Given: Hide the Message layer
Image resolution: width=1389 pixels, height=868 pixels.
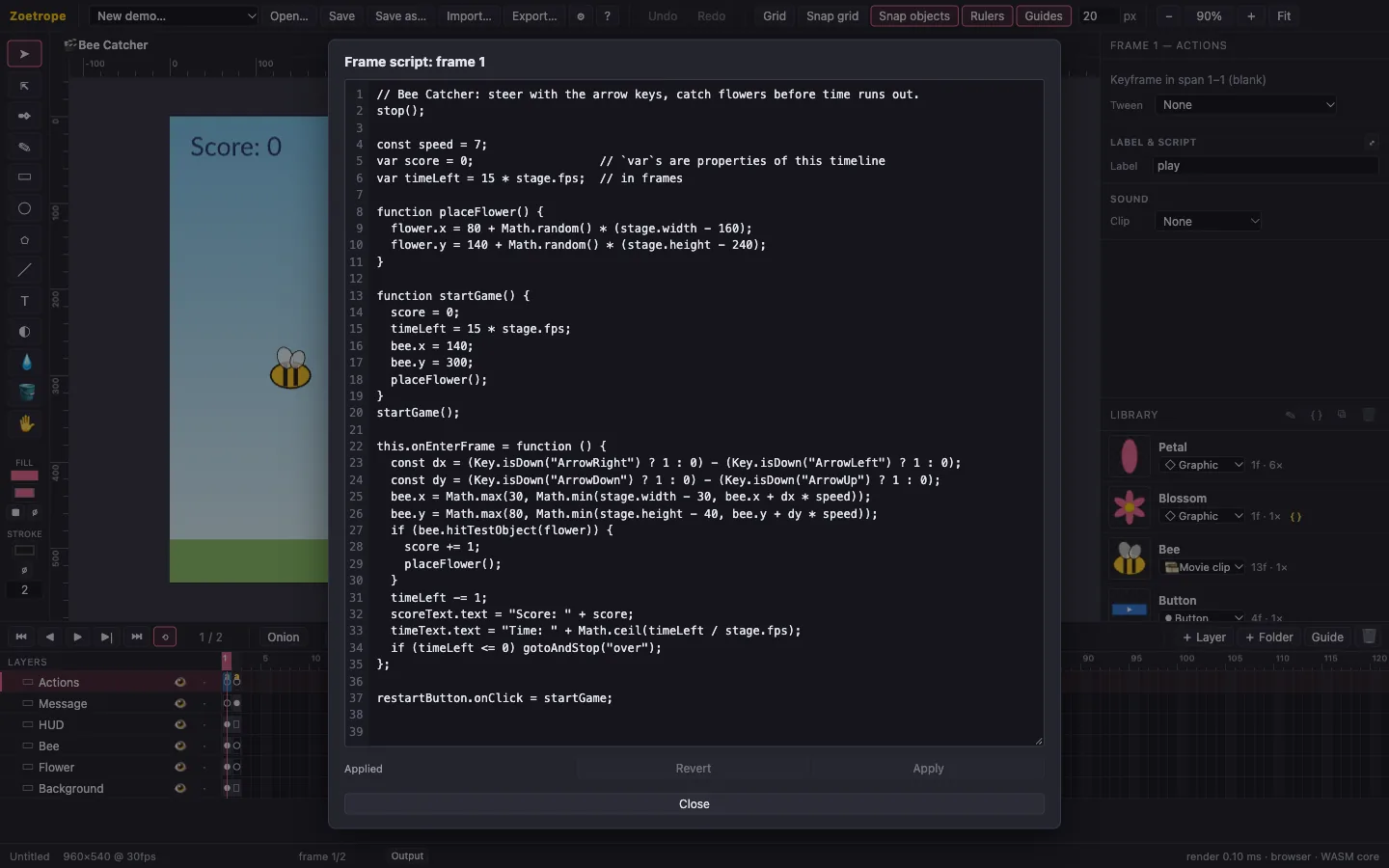Looking at the screenshot, I should pyautogui.click(x=179, y=703).
